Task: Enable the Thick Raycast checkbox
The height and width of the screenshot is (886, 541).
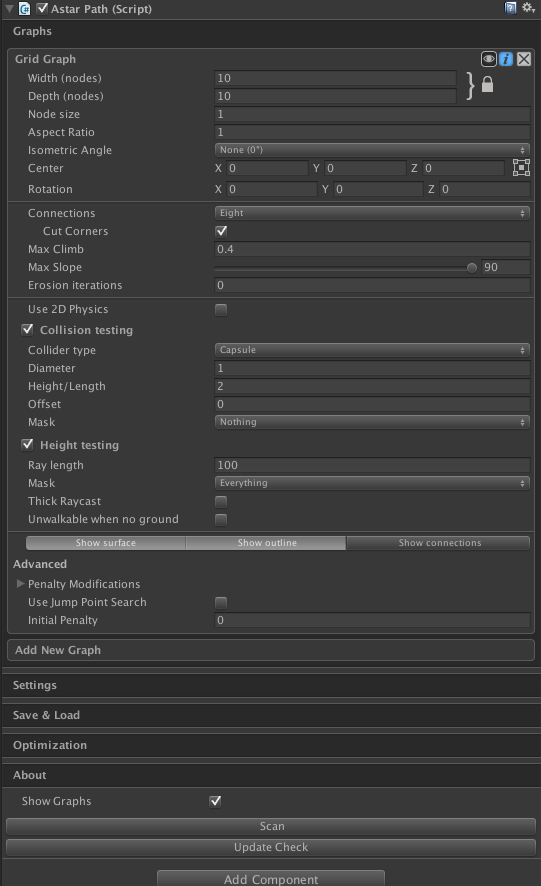Action: coord(221,502)
